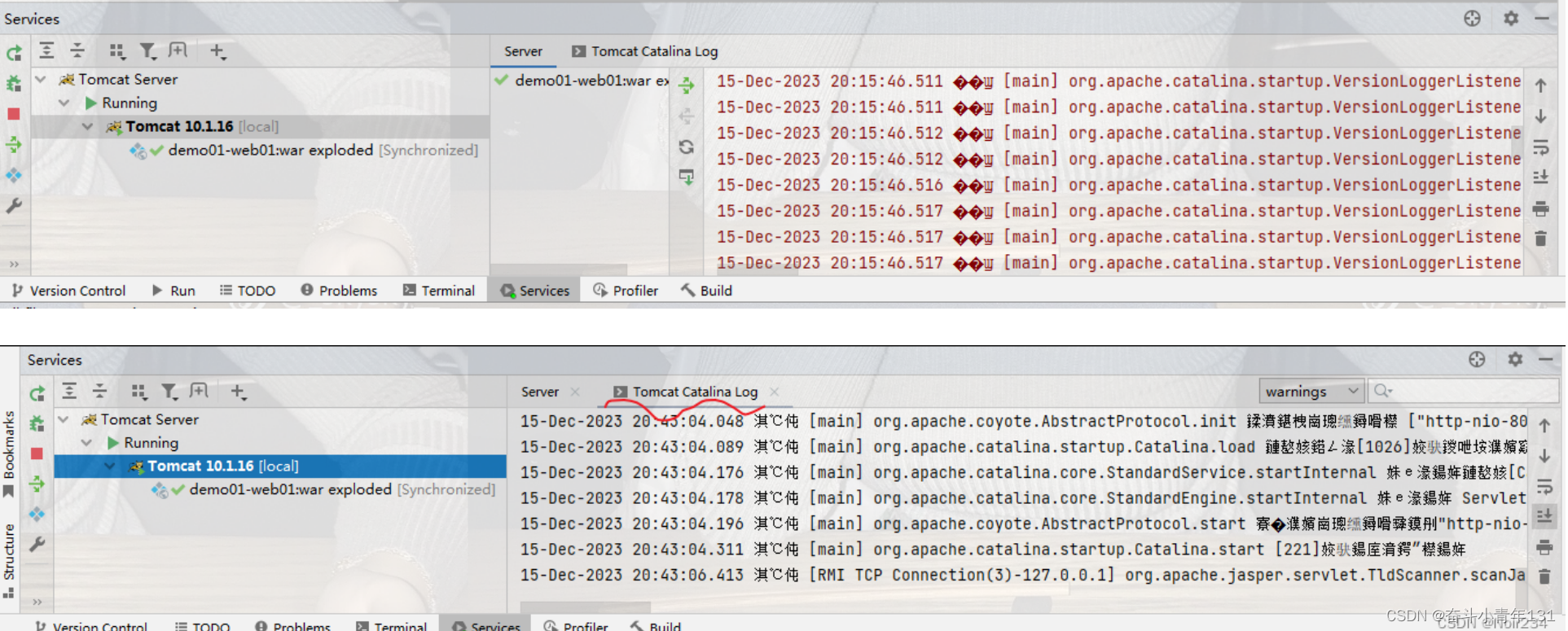Viewport: 1568px width, 631px height.
Task: Click Up the stack trace arrow in upper log
Action: click(1540, 85)
